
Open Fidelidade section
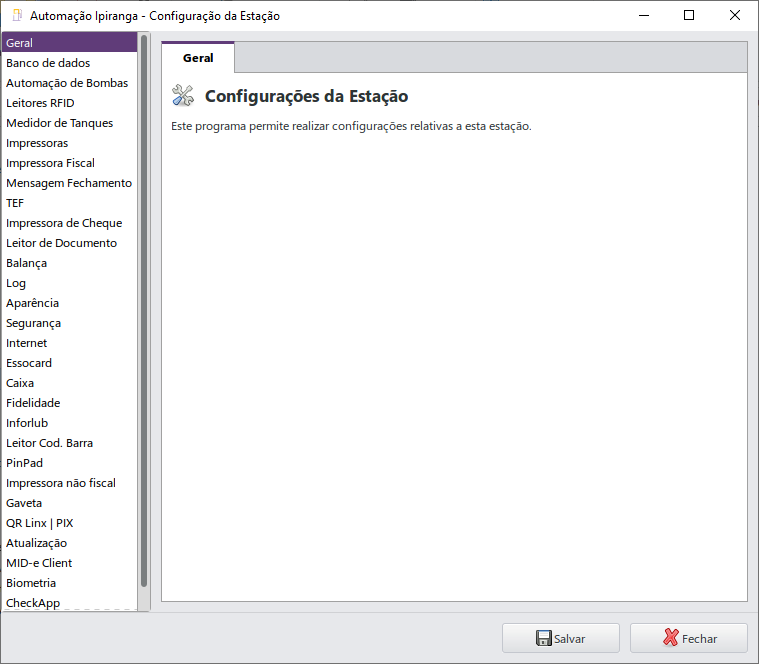pyautogui.click(x=70, y=403)
